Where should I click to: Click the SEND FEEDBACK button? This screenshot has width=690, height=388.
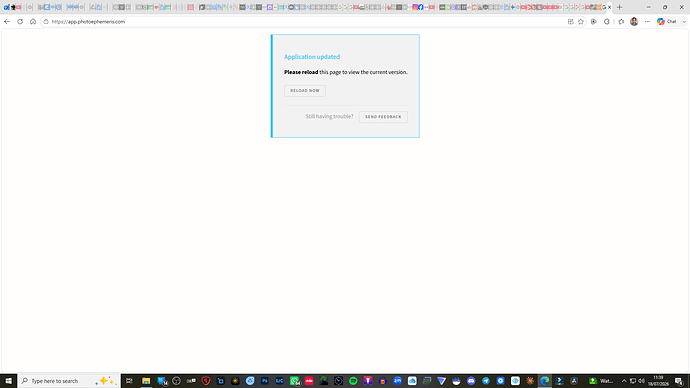click(x=383, y=117)
